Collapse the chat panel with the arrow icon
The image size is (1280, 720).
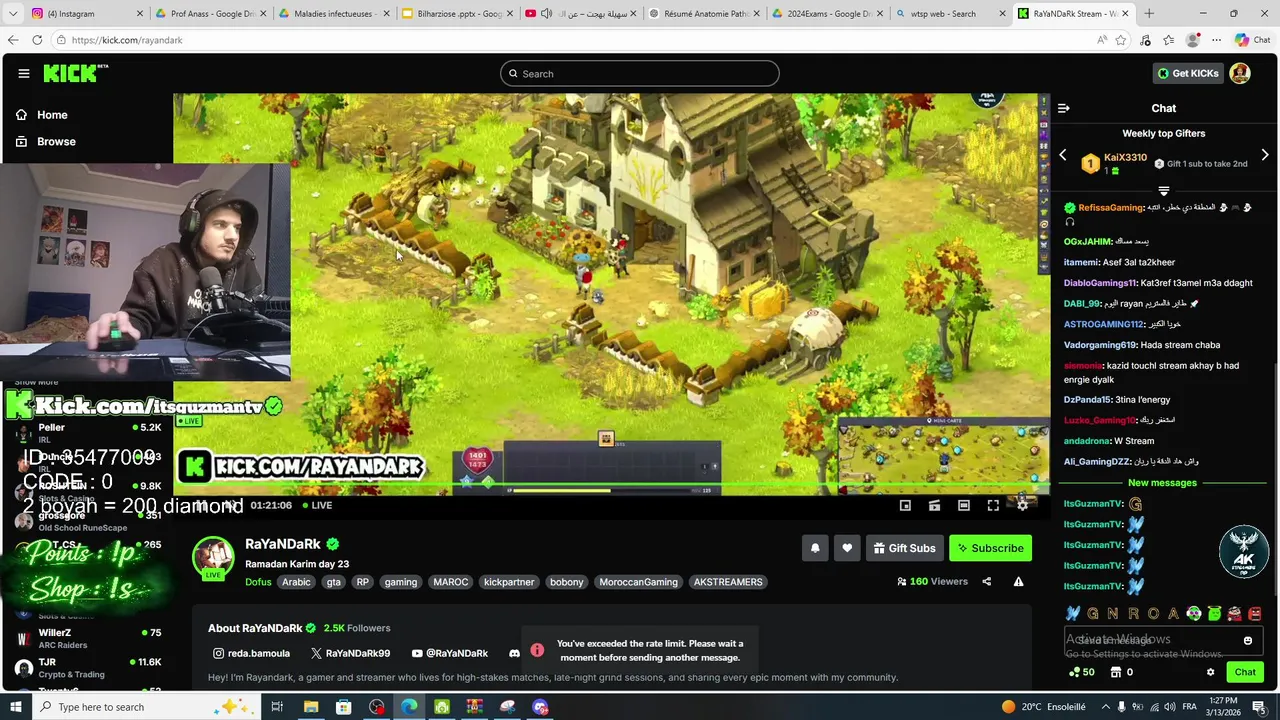pyautogui.click(x=1064, y=108)
